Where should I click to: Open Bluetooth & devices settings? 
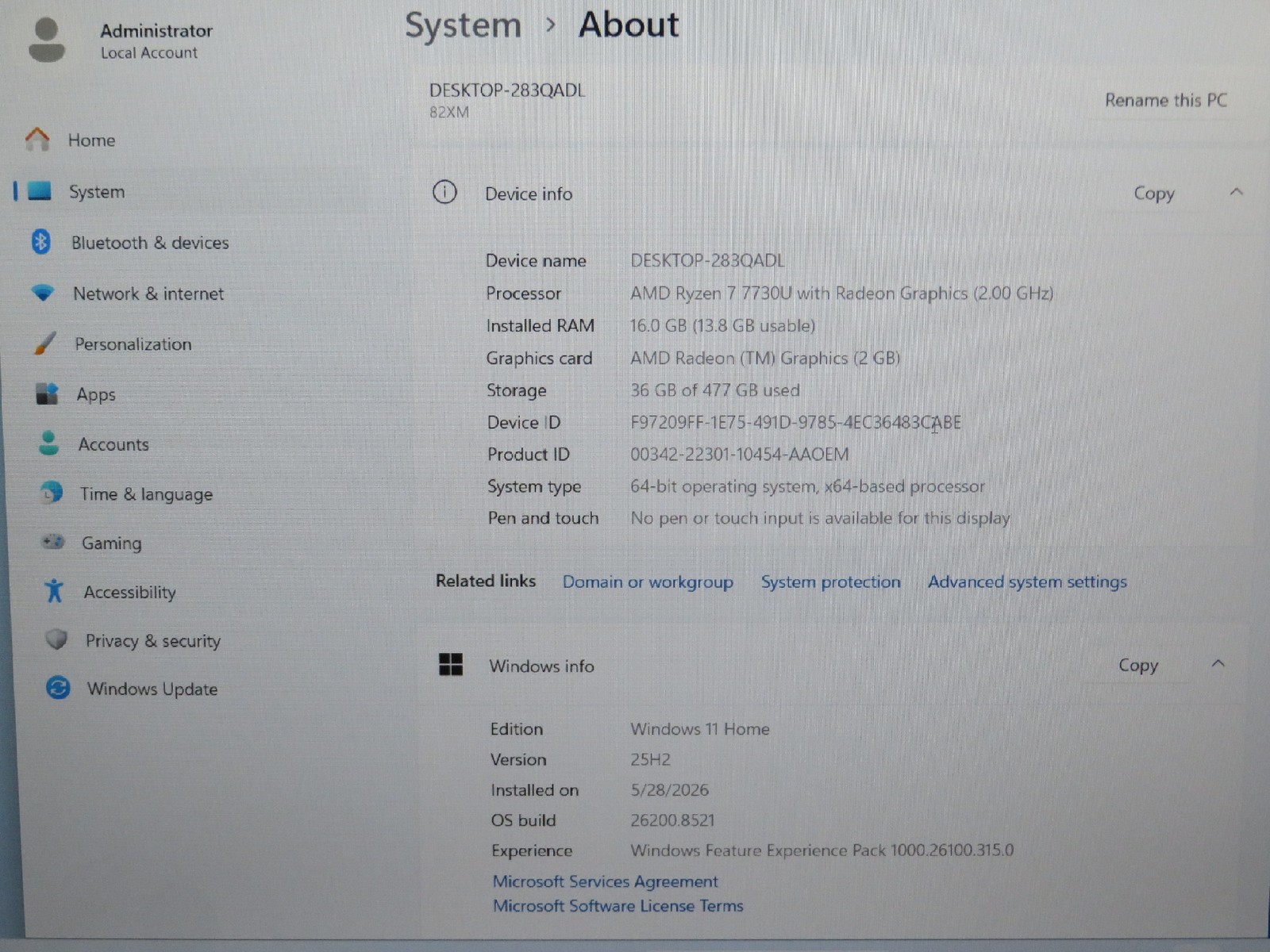click(150, 243)
